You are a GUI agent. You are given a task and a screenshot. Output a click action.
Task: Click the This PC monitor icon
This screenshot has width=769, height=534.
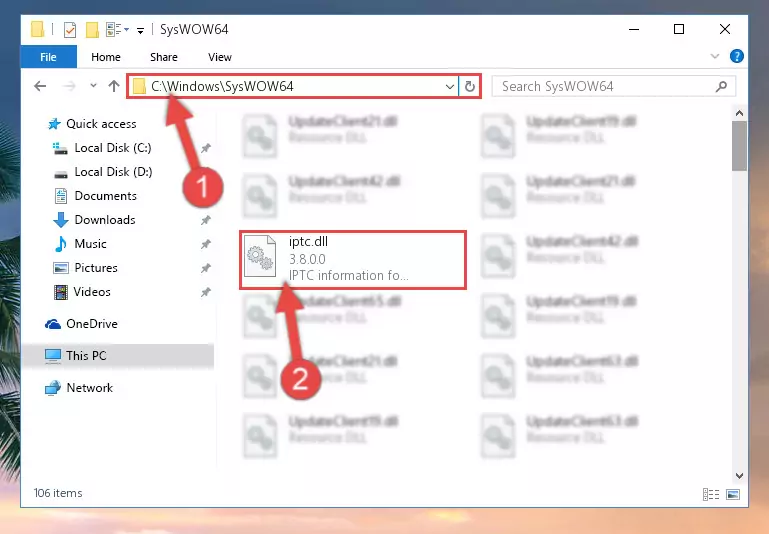tap(53, 356)
